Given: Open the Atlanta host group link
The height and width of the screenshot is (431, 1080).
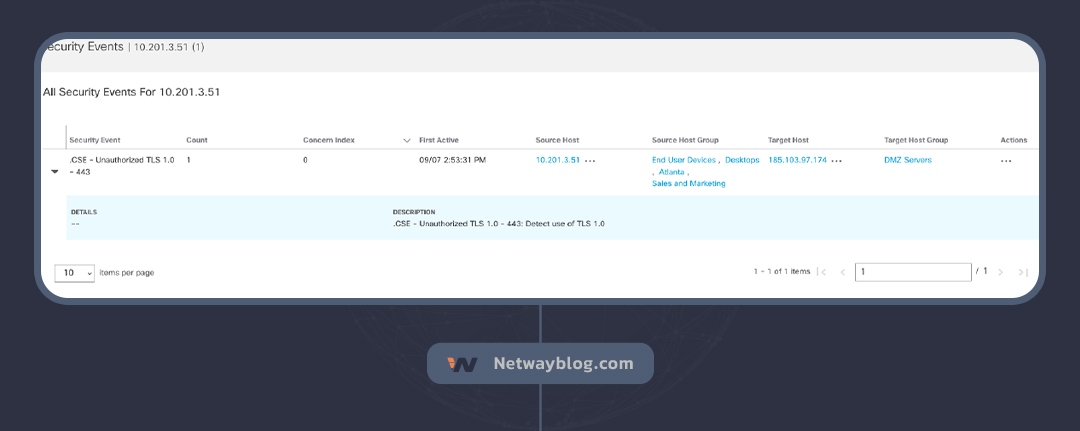Looking at the screenshot, I should [671, 172].
